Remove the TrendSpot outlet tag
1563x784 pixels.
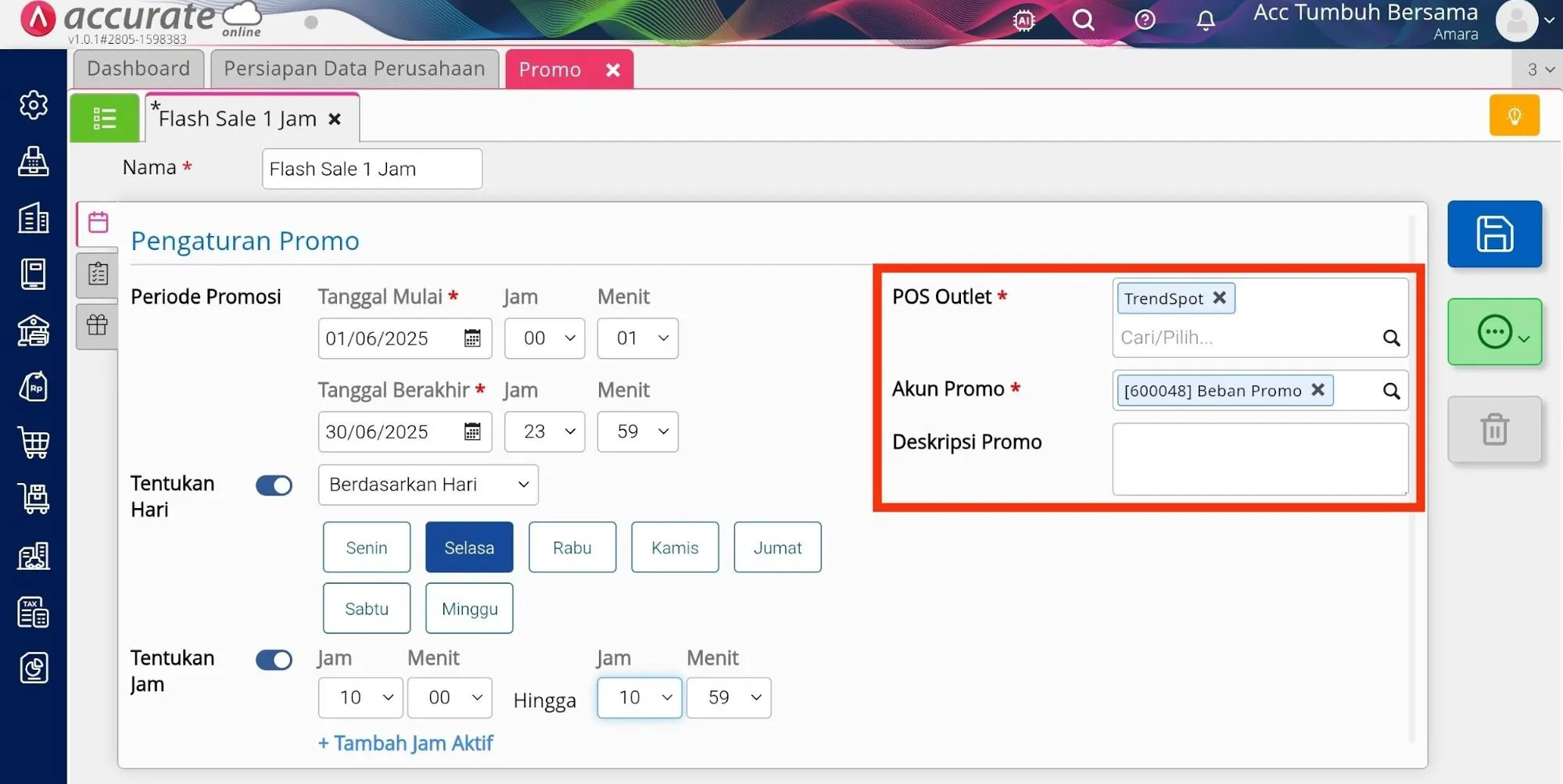click(1219, 298)
